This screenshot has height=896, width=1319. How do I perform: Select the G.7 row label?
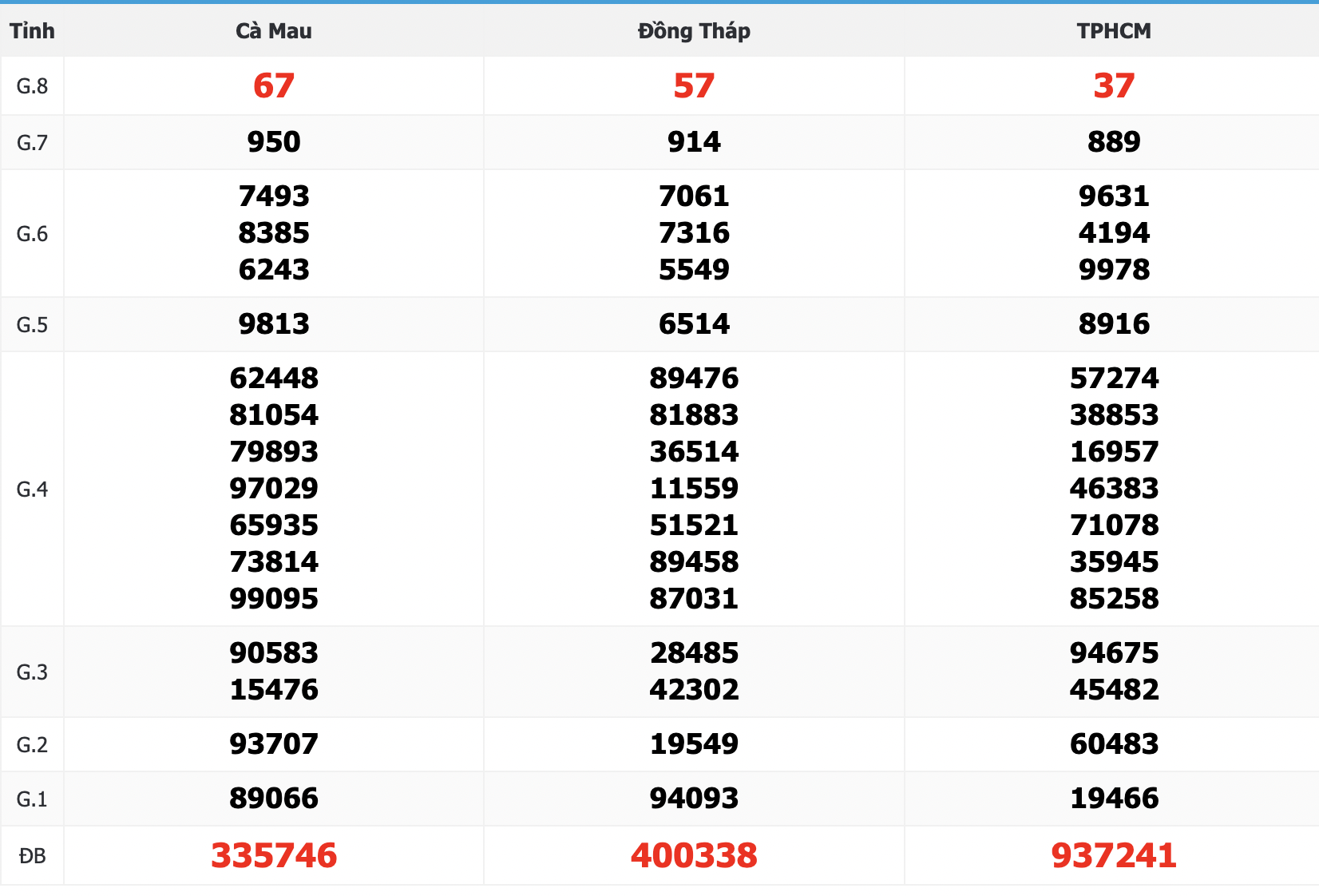pos(32,142)
